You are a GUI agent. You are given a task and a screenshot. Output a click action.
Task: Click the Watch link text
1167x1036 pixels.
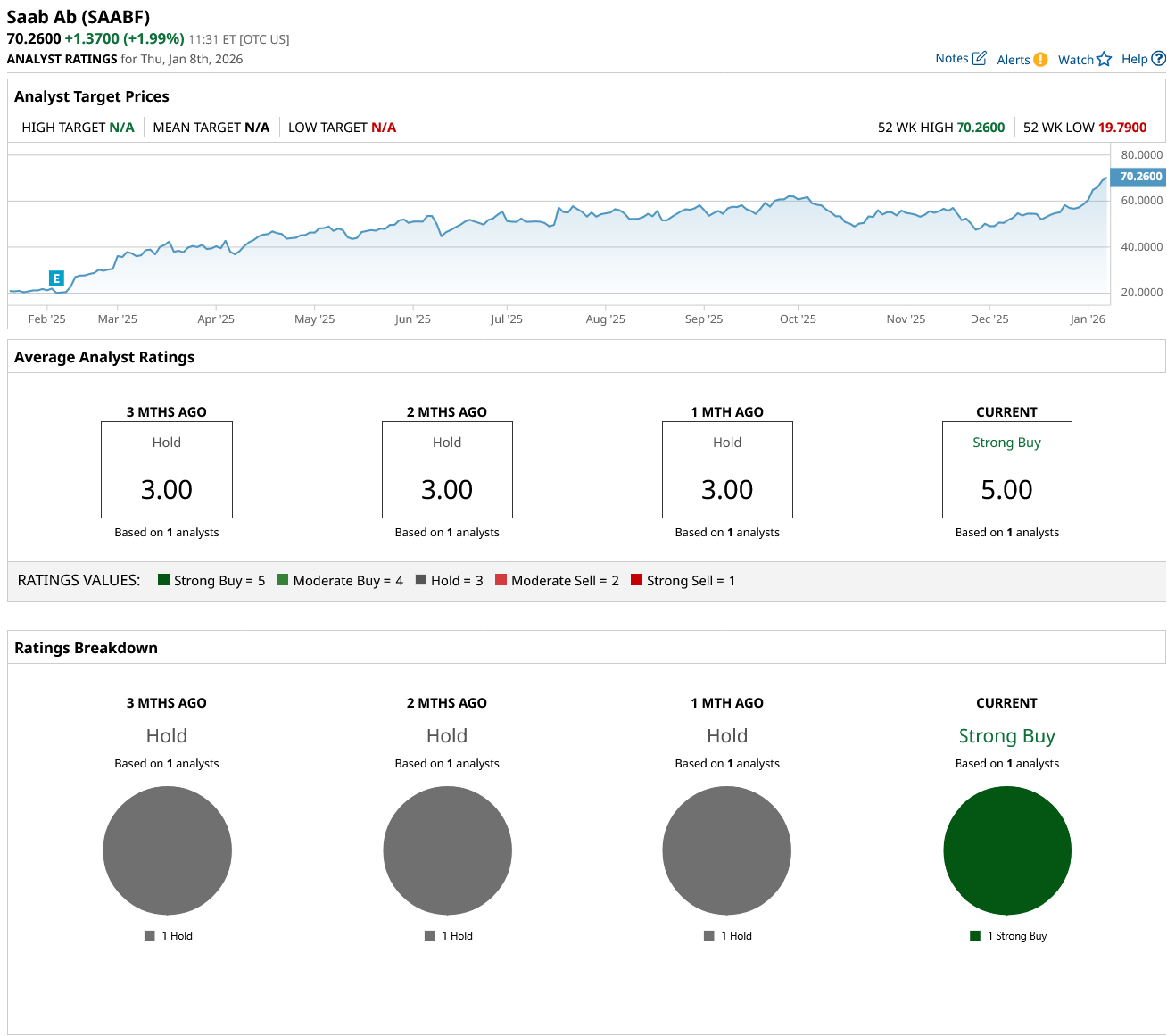1075,60
